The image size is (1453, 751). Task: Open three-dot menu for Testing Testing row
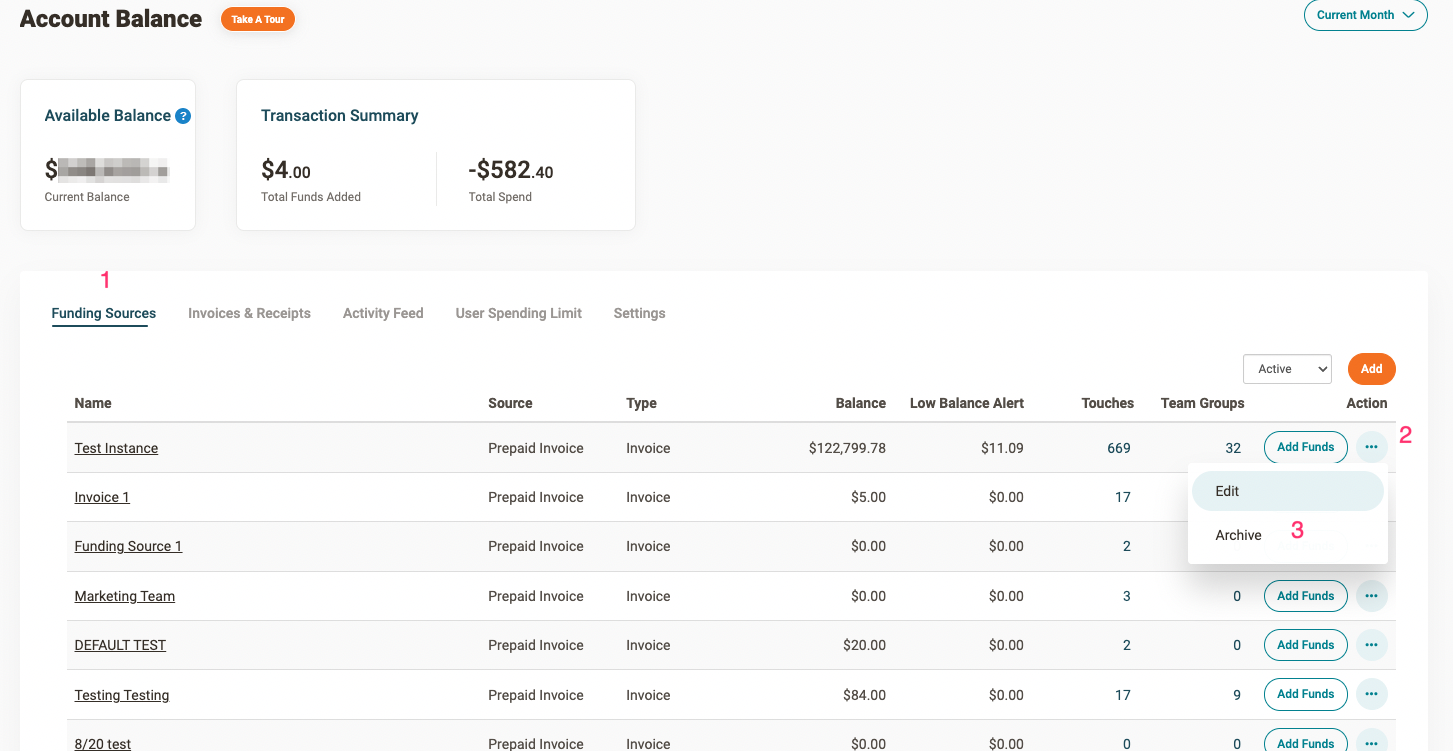(1371, 694)
